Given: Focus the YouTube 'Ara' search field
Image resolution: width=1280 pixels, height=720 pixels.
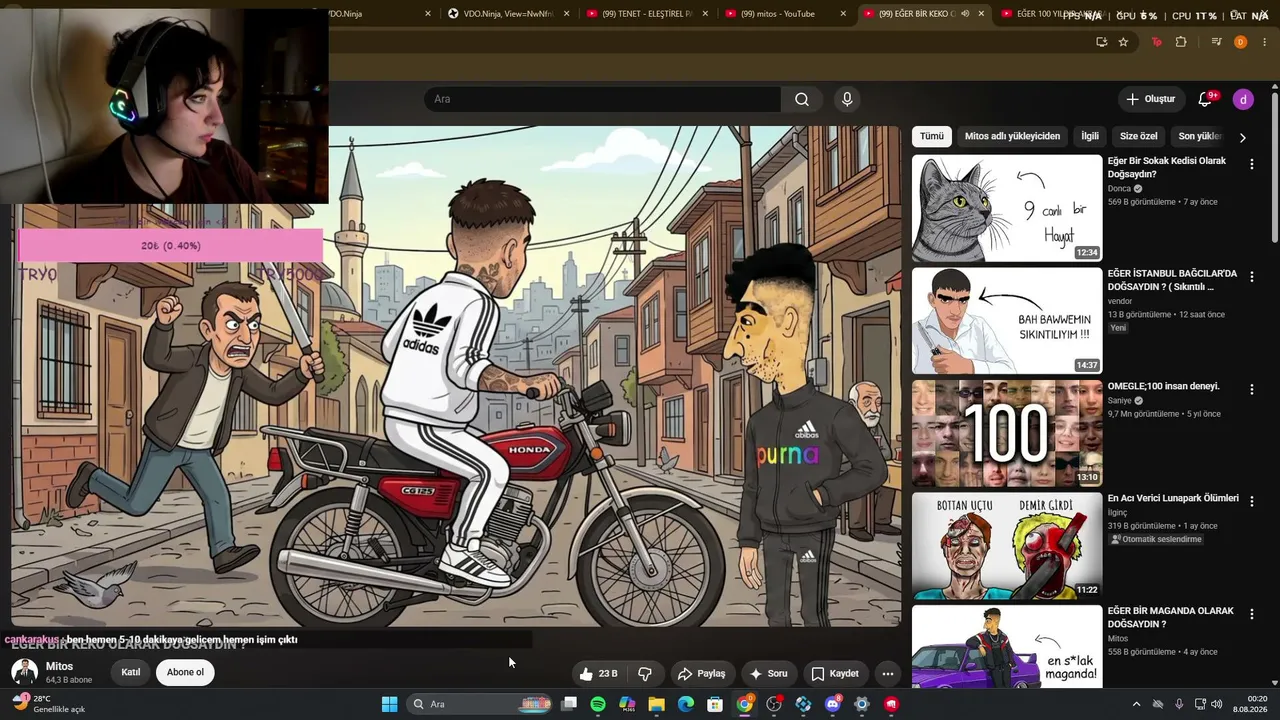Looking at the screenshot, I should tap(602, 99).
